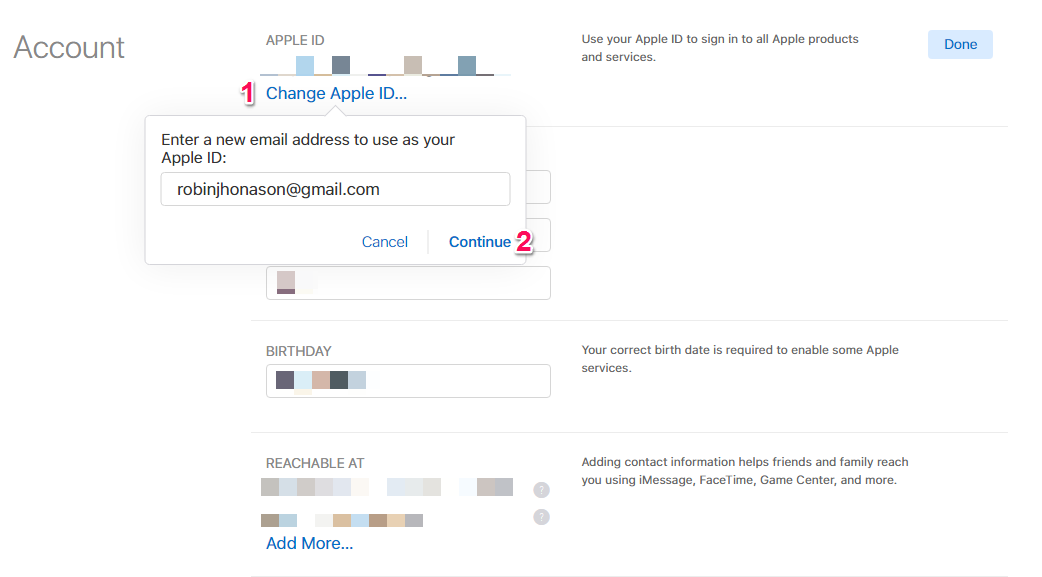Confirm the new email with Continue
1042x577 pixels.
tap(480, 242)
